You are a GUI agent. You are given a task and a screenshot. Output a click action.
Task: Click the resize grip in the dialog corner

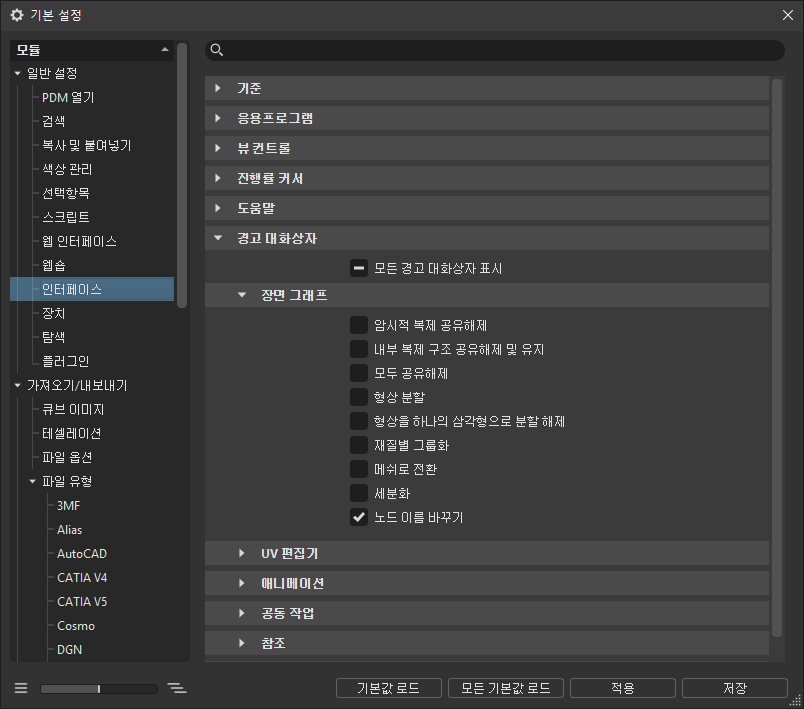(x=795, y=700)
